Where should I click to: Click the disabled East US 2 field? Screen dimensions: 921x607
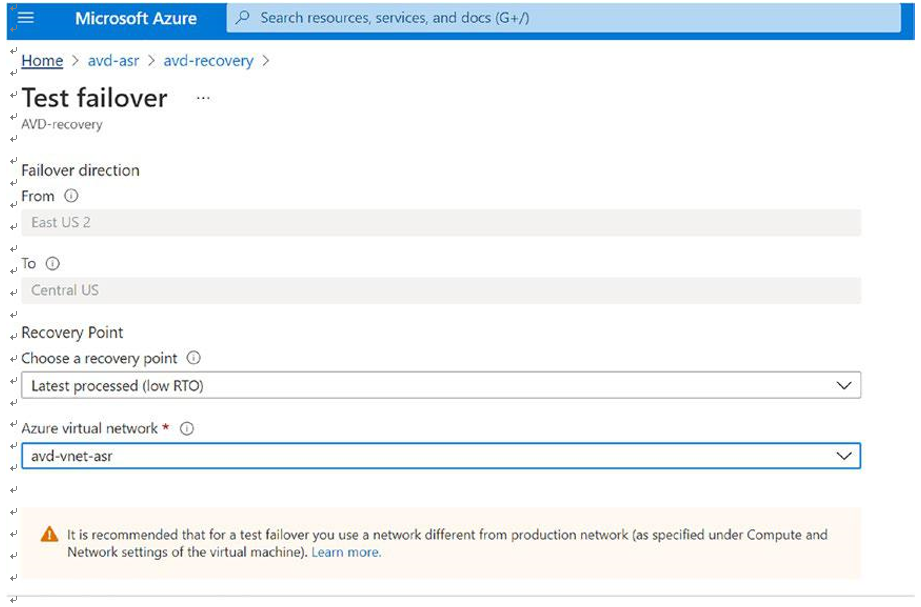pyautogui.click(x=441, y=223)
